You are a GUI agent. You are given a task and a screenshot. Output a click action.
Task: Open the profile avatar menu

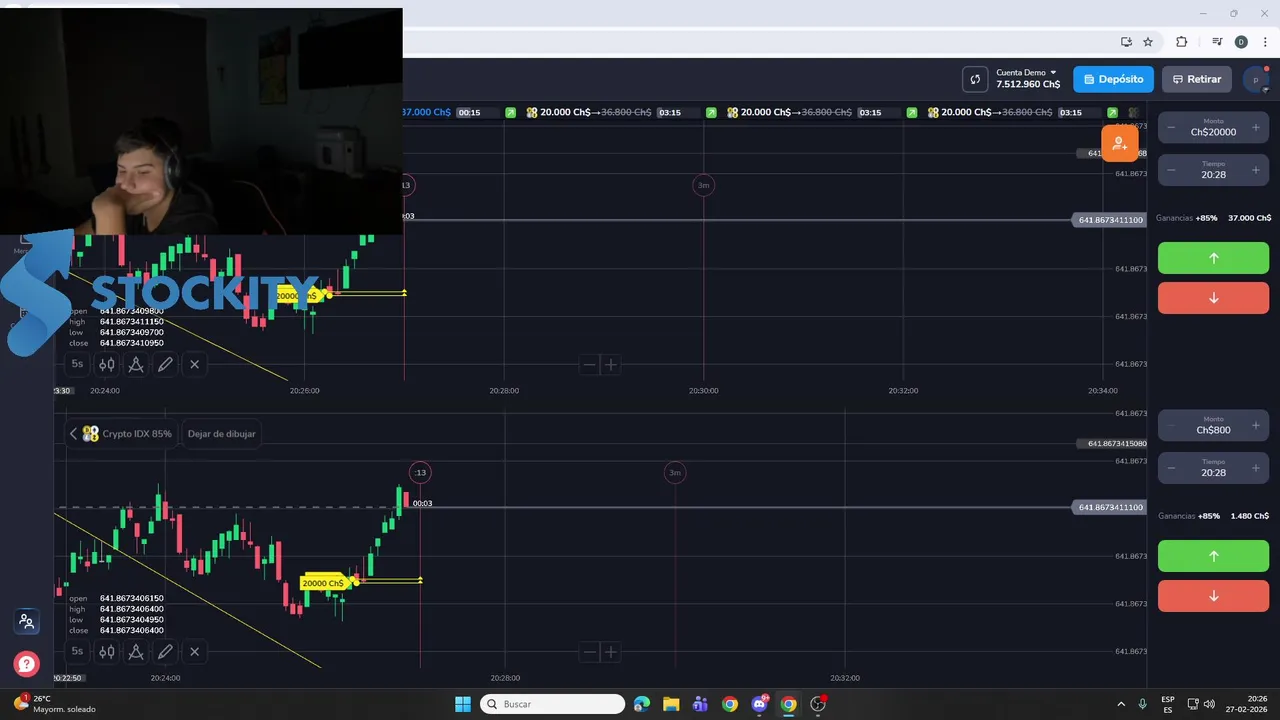coord(1256,80)
